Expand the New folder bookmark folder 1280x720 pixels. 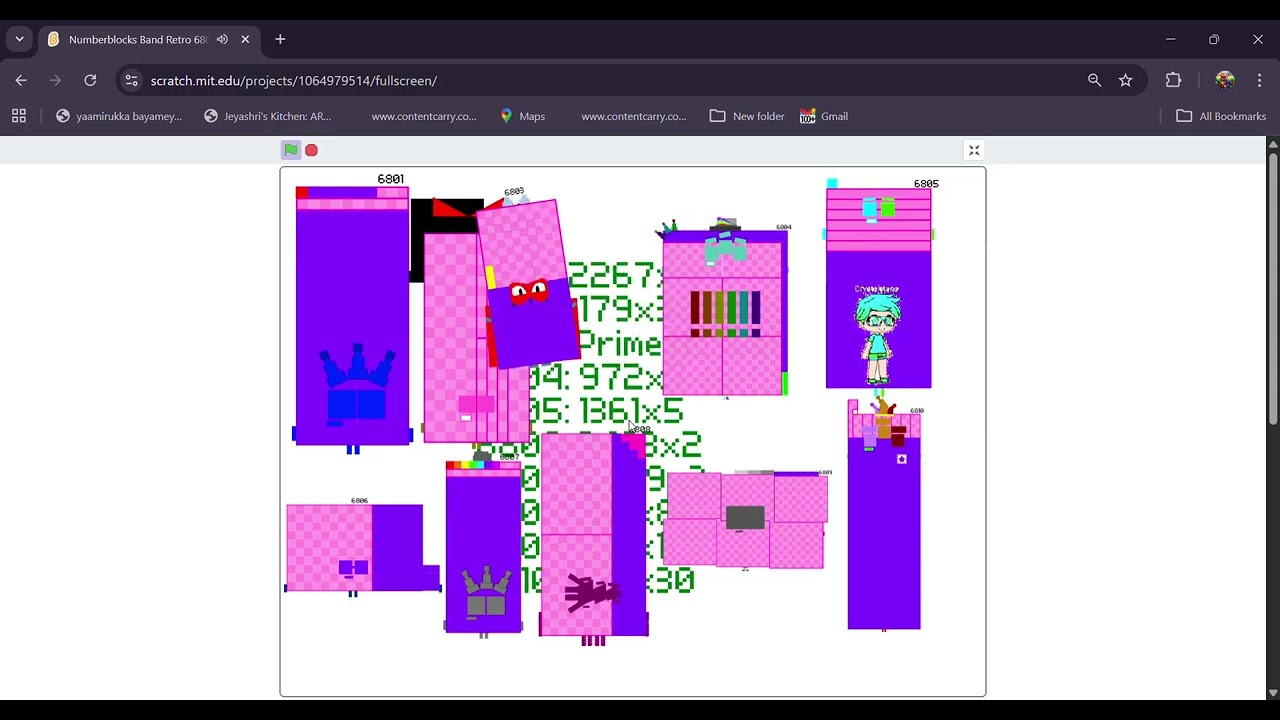[747, 116]
